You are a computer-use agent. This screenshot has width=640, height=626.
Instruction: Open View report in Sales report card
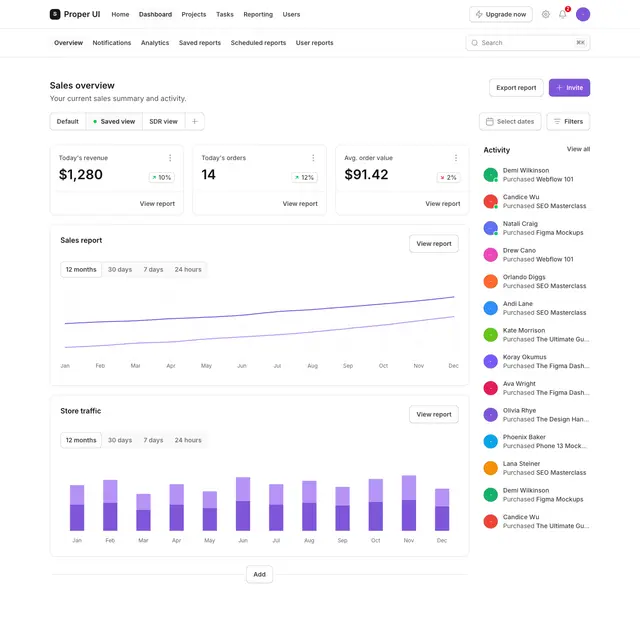(x=434, y=244)
